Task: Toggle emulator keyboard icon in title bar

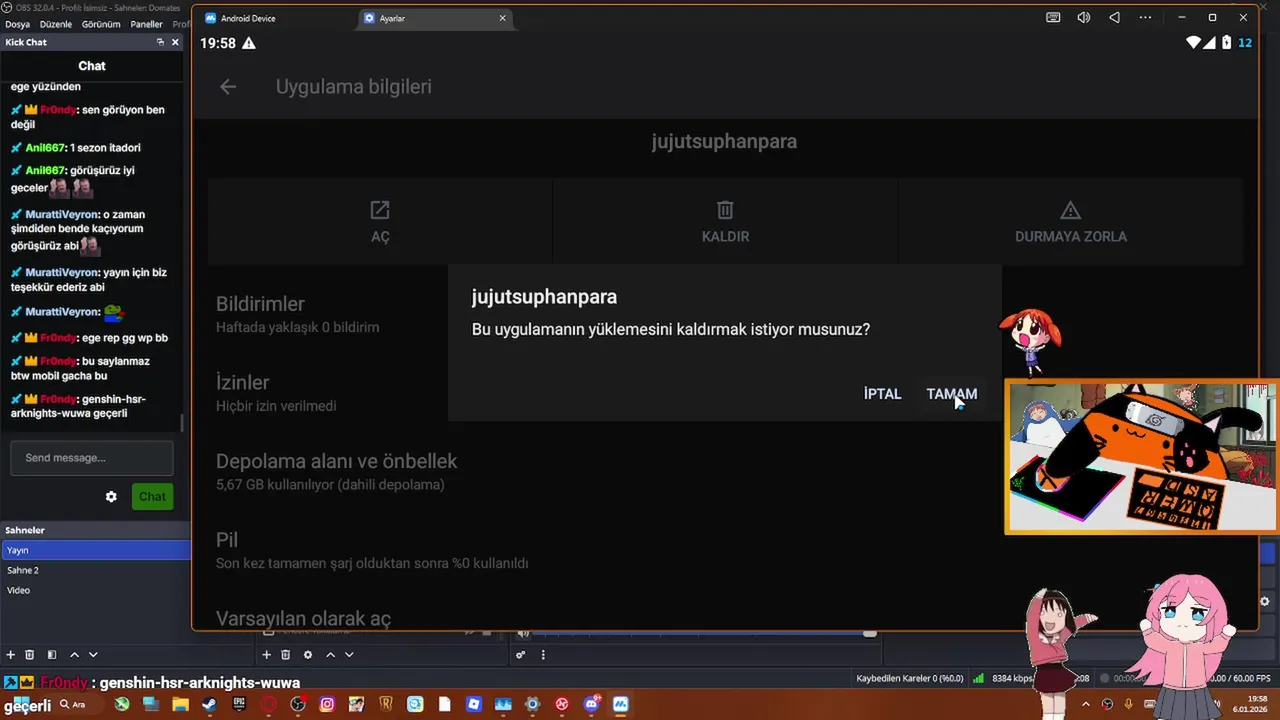Action: pos(1053,18)
